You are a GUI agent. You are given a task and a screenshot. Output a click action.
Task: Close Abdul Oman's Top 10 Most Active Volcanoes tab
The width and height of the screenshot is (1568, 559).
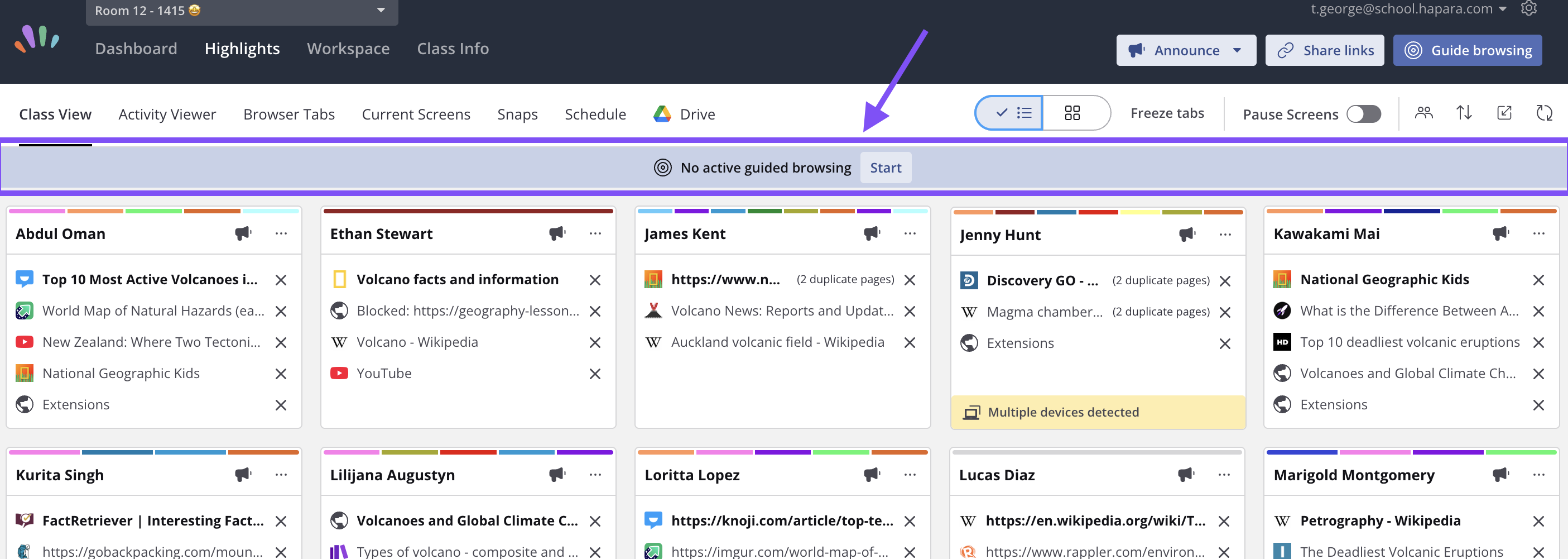tap(281, 280)
